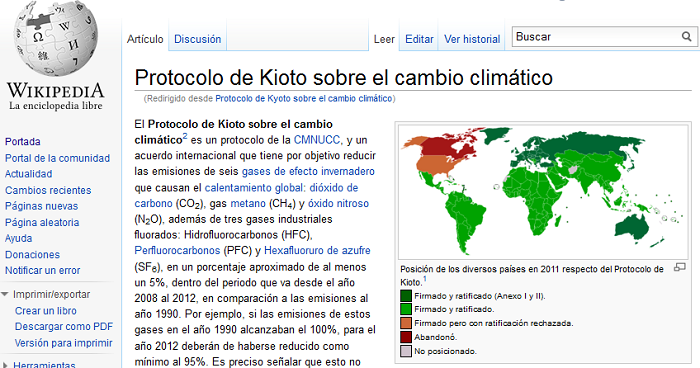Open the Ayuda link
Screen dimensions: 700x368
click(18, 238)
